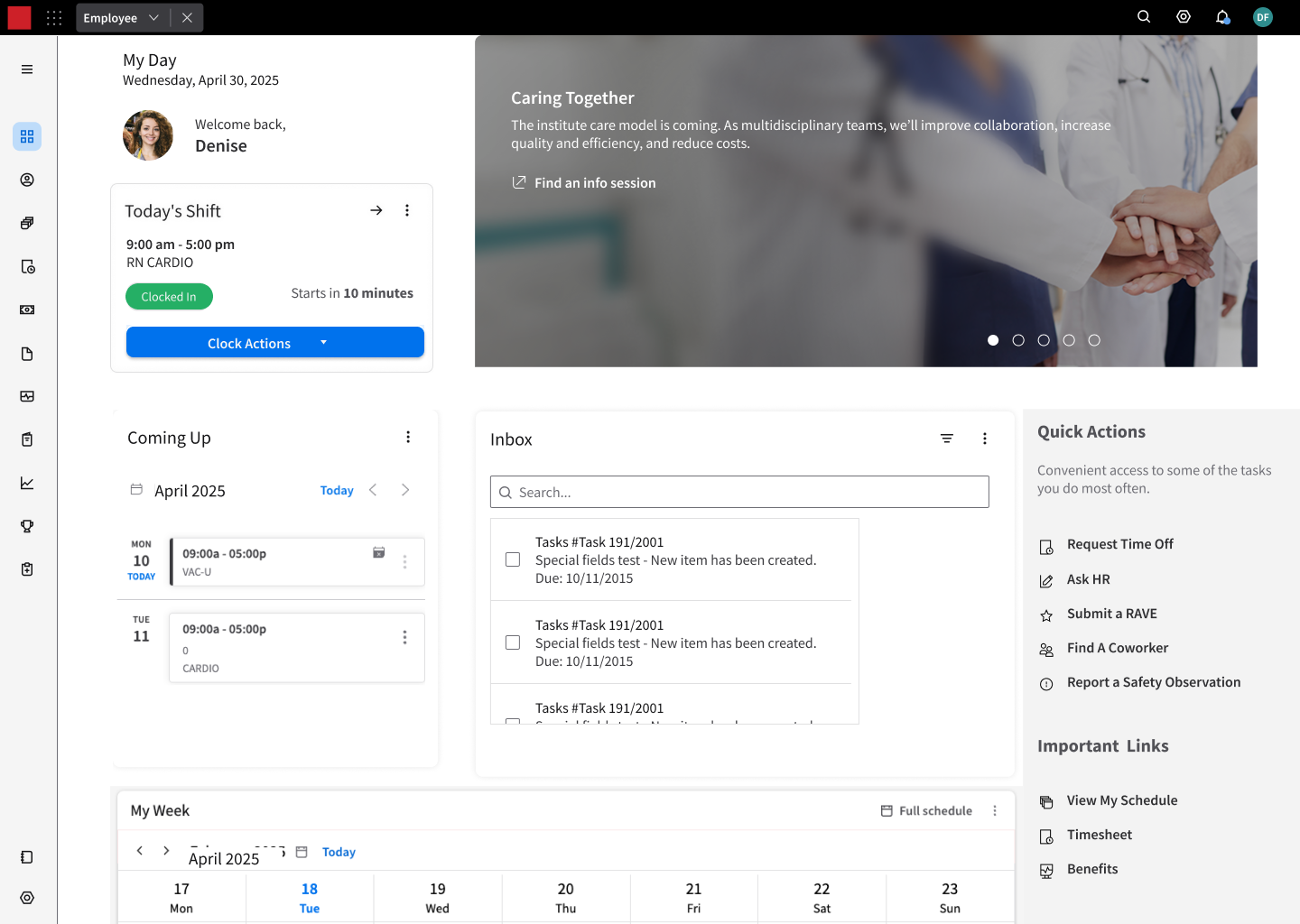
Task: Open the line chart icon in sidebar
Action: [27, 483]
